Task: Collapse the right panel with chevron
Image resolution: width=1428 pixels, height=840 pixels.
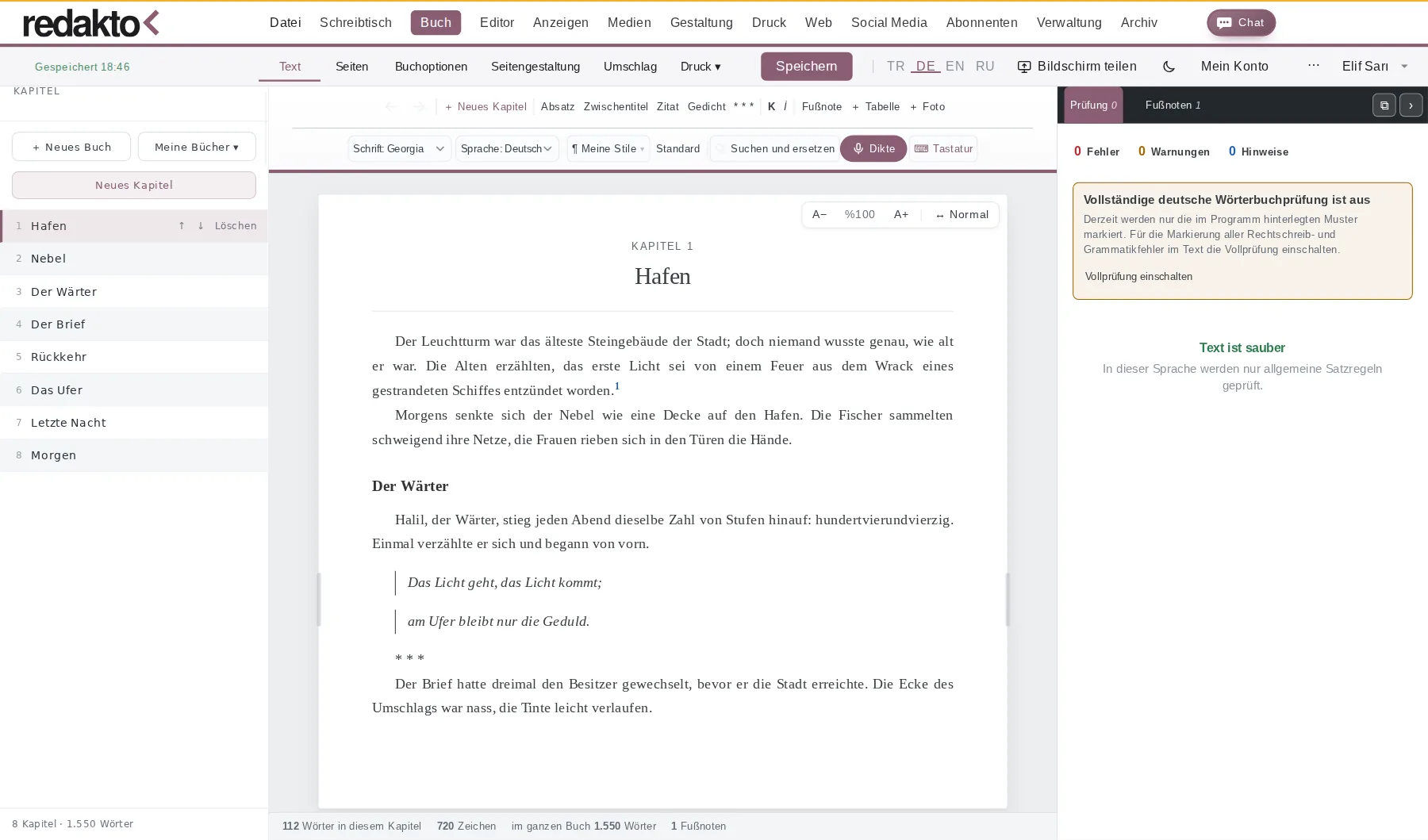Action: [1411, 105]
